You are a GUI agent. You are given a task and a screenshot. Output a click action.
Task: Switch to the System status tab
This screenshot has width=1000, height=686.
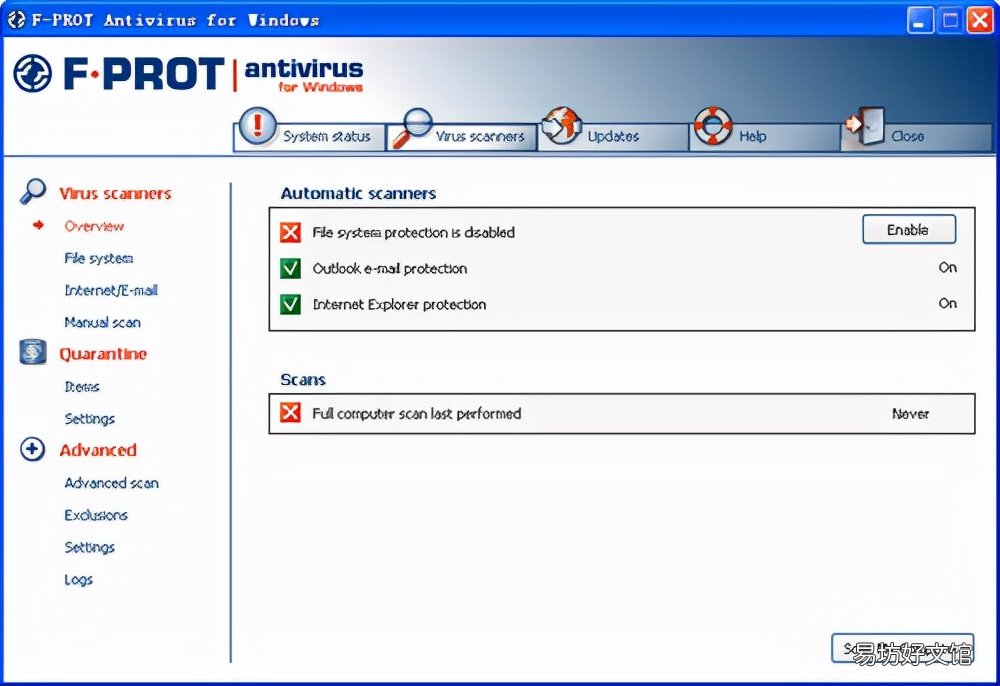click(x=327, y=136)
